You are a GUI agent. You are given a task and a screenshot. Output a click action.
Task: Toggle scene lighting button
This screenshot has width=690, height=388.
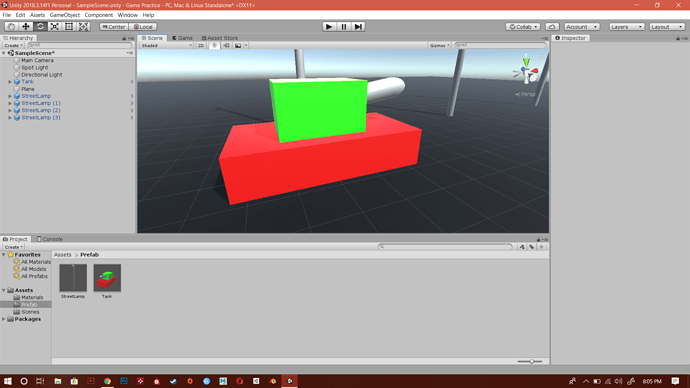[x=214, y=45]
